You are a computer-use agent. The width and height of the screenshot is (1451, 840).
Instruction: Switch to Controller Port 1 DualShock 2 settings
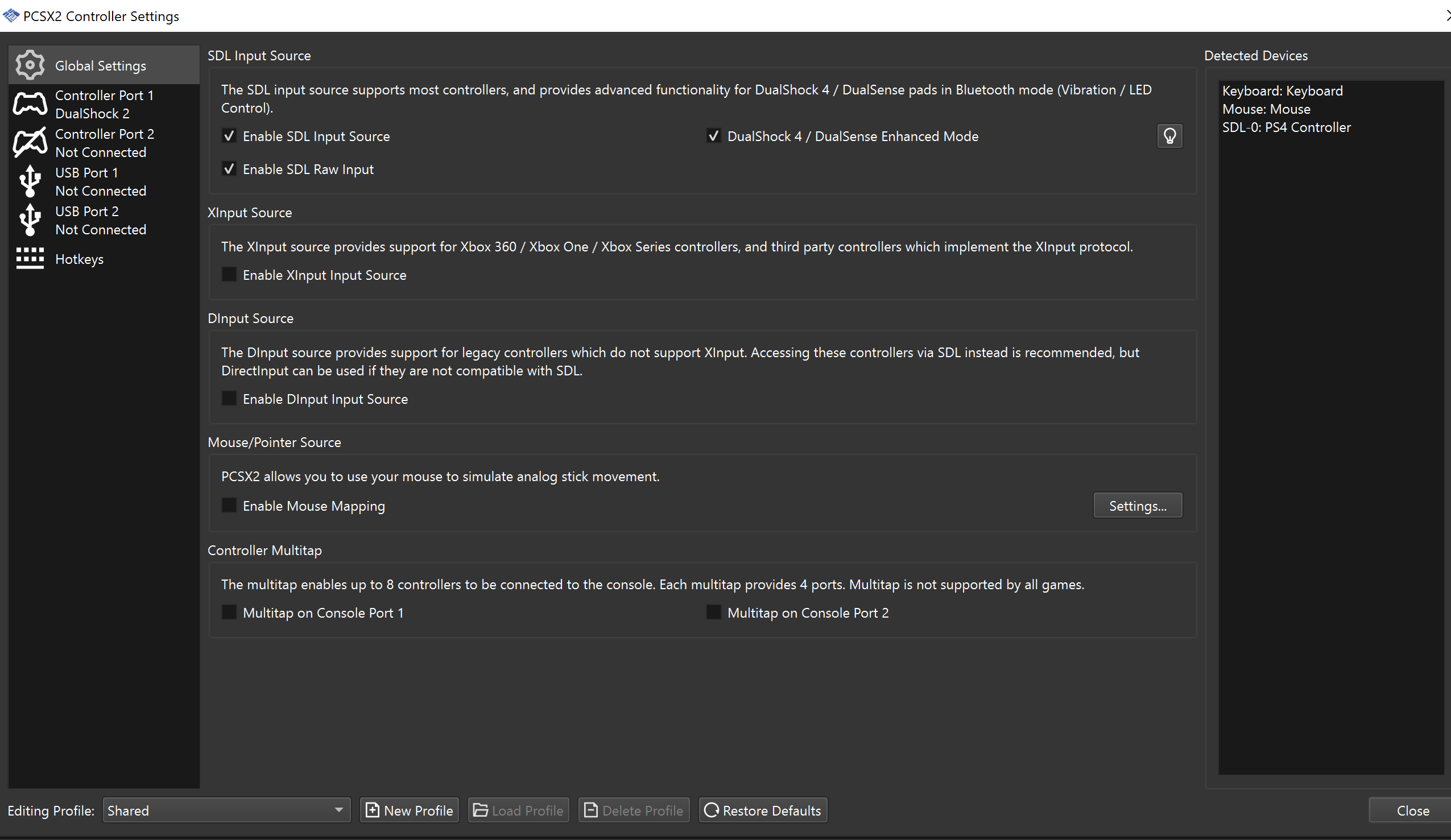coord(104,104)
